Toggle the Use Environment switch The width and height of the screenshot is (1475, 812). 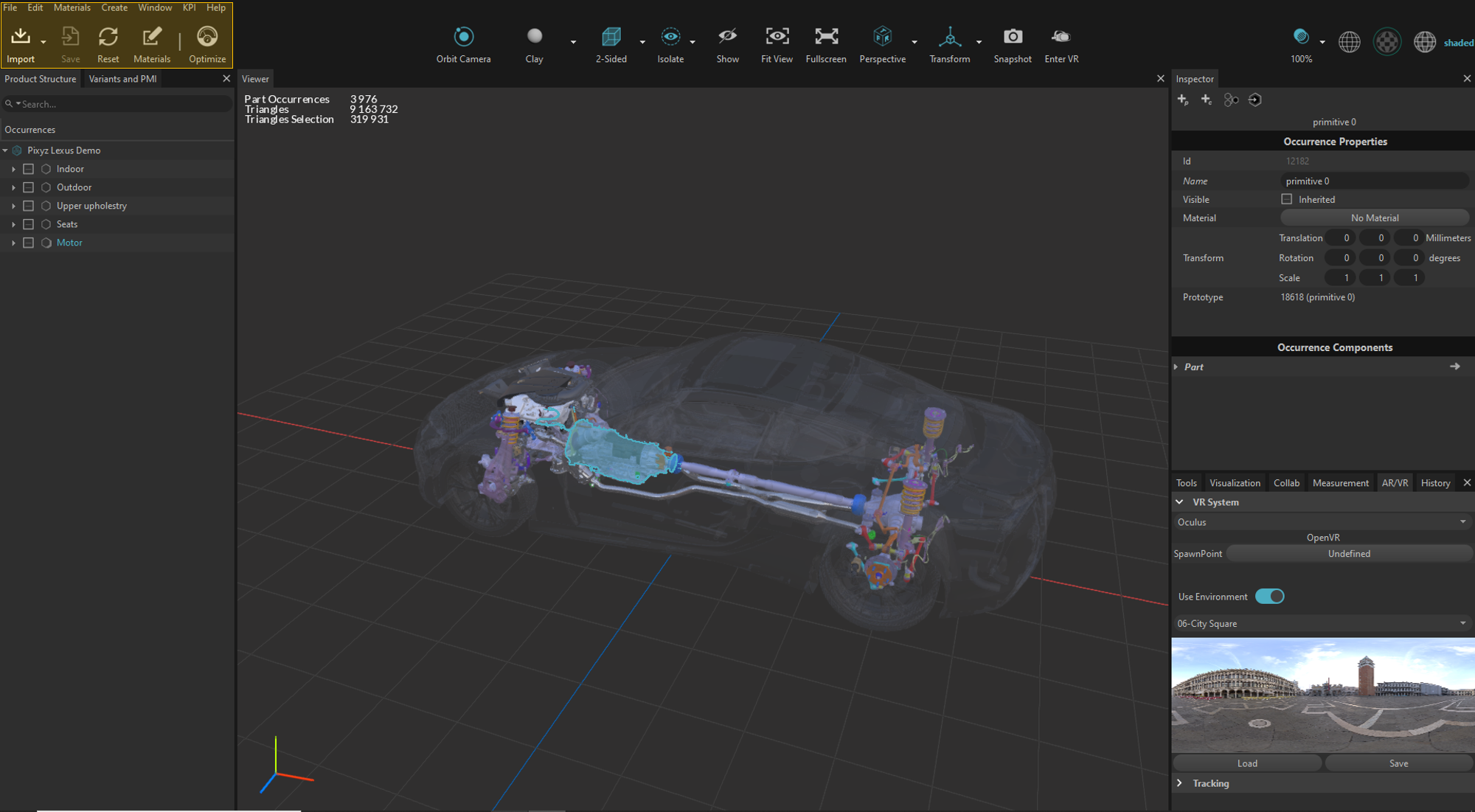pyautogui.click(x=1269, y=597)
